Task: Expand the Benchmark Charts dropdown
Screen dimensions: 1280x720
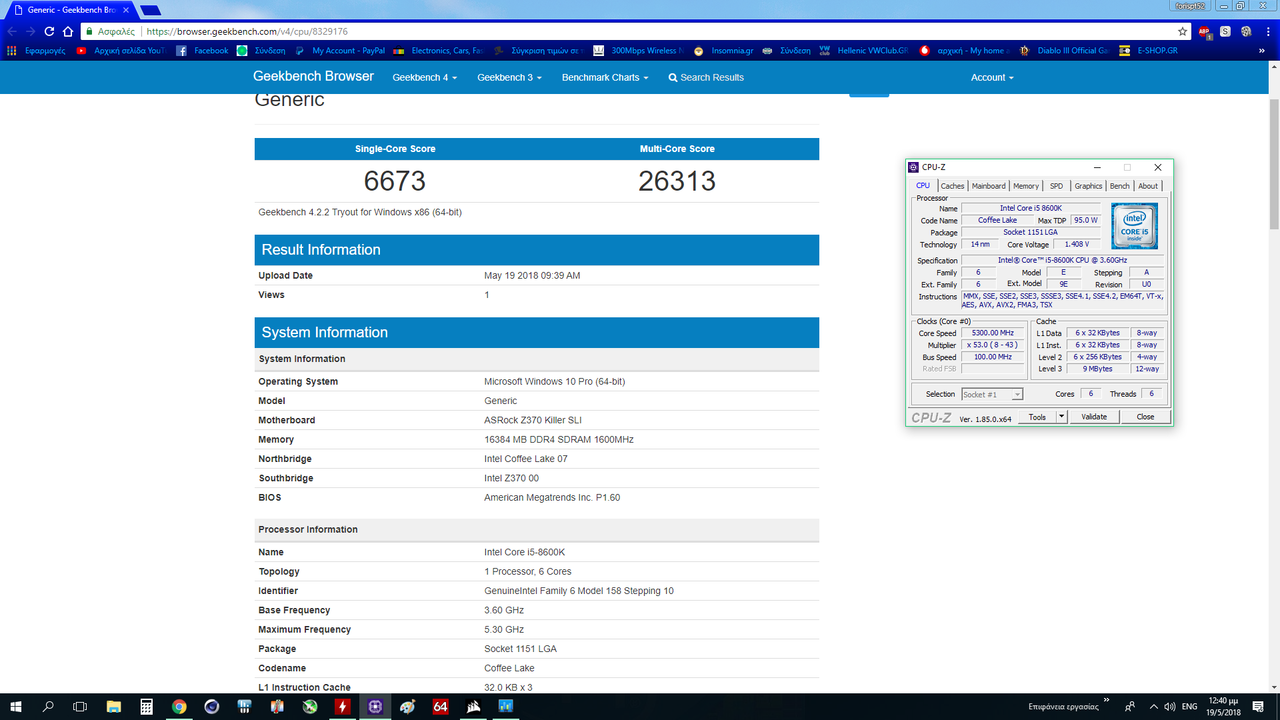Action: 604,77
